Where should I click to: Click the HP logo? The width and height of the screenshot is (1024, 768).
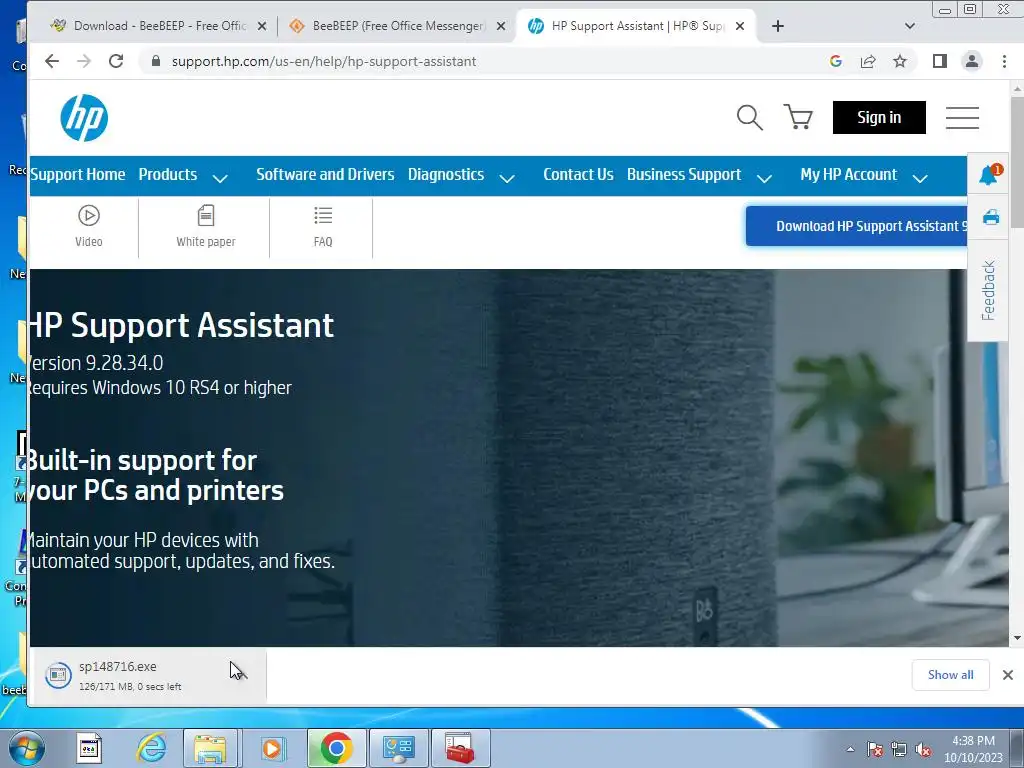[x=84, y=118]
